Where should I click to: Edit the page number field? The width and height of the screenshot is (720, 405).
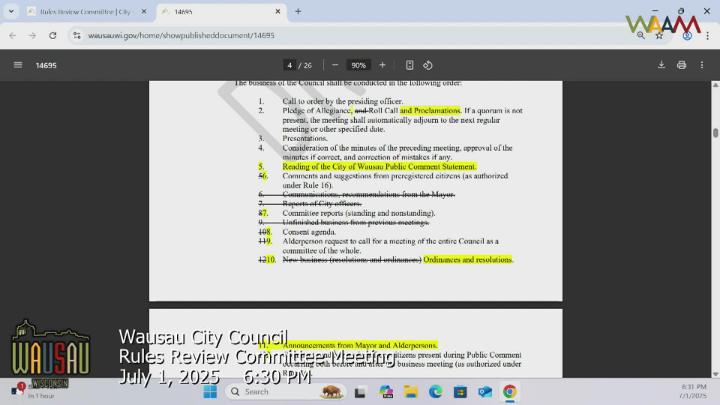tap(289, 65)
